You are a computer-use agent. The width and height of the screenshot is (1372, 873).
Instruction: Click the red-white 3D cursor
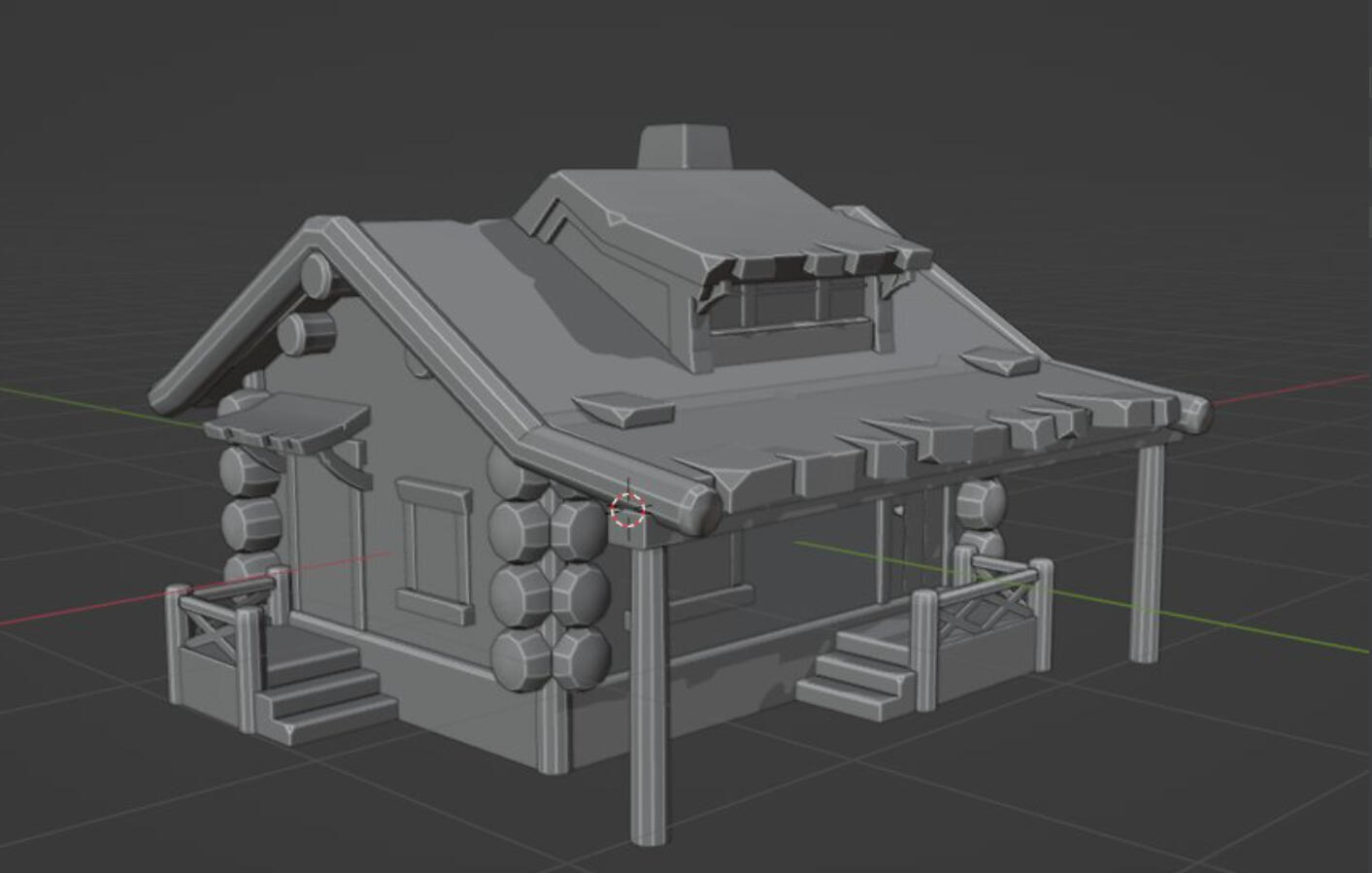pyautogui.click(x=629, y=509)
